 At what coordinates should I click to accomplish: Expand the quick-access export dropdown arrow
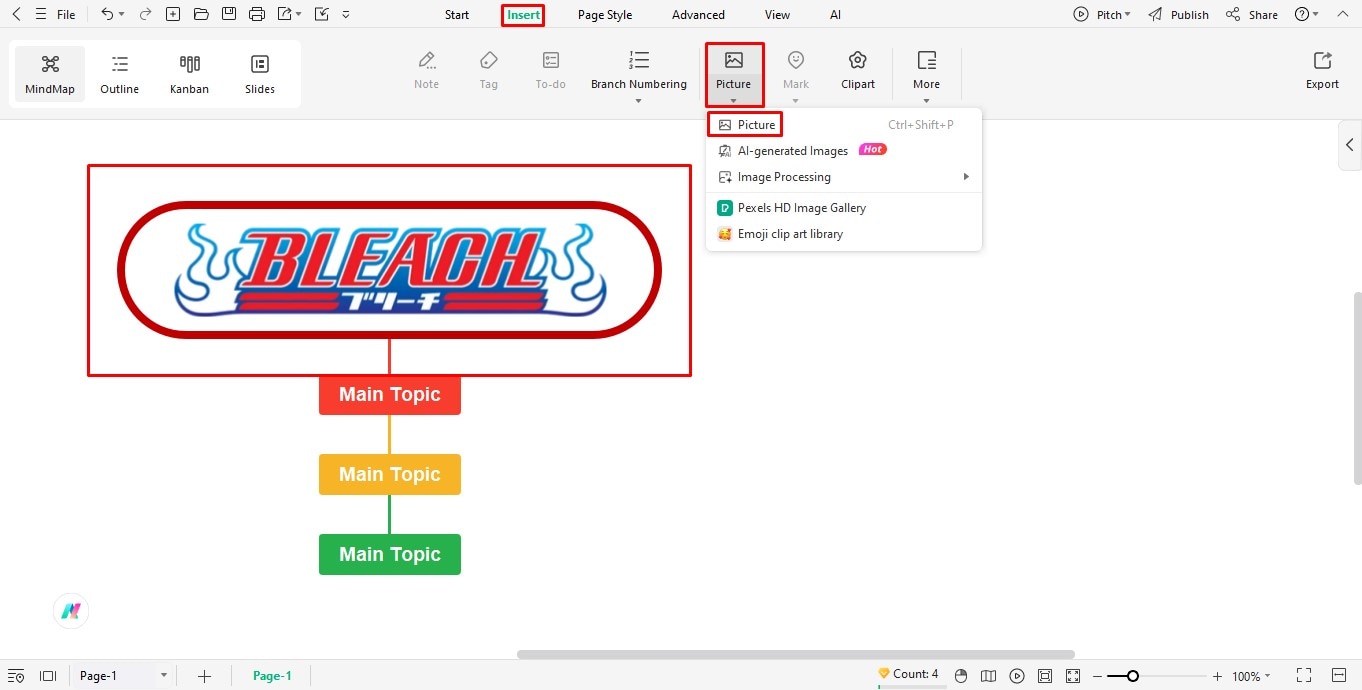[x=299, y=15]
